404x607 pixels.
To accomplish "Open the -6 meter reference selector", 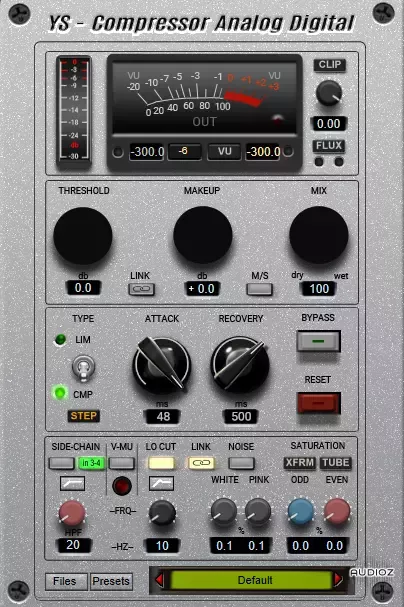I will coord(185,151).
